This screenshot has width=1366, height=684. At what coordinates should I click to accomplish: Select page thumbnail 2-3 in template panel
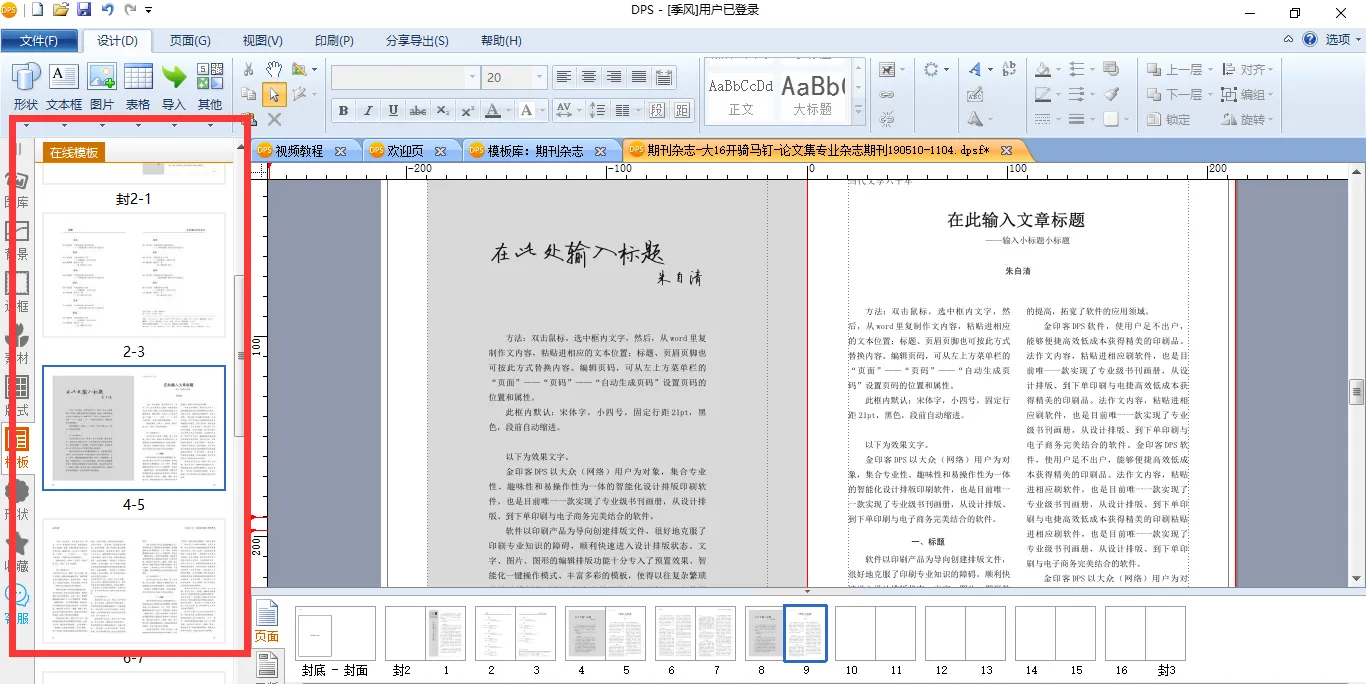pyautogui.click(x=134, y=275)
